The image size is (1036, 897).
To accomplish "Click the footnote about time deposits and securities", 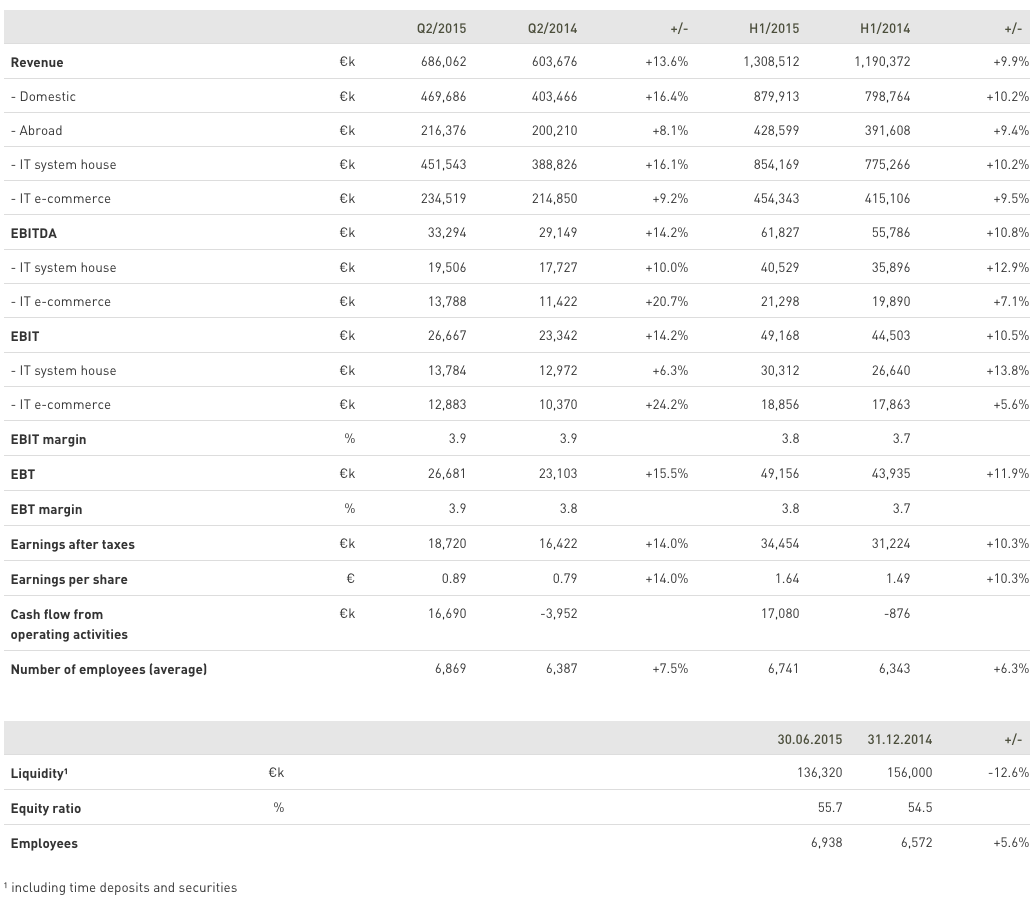I will (120, 888).
